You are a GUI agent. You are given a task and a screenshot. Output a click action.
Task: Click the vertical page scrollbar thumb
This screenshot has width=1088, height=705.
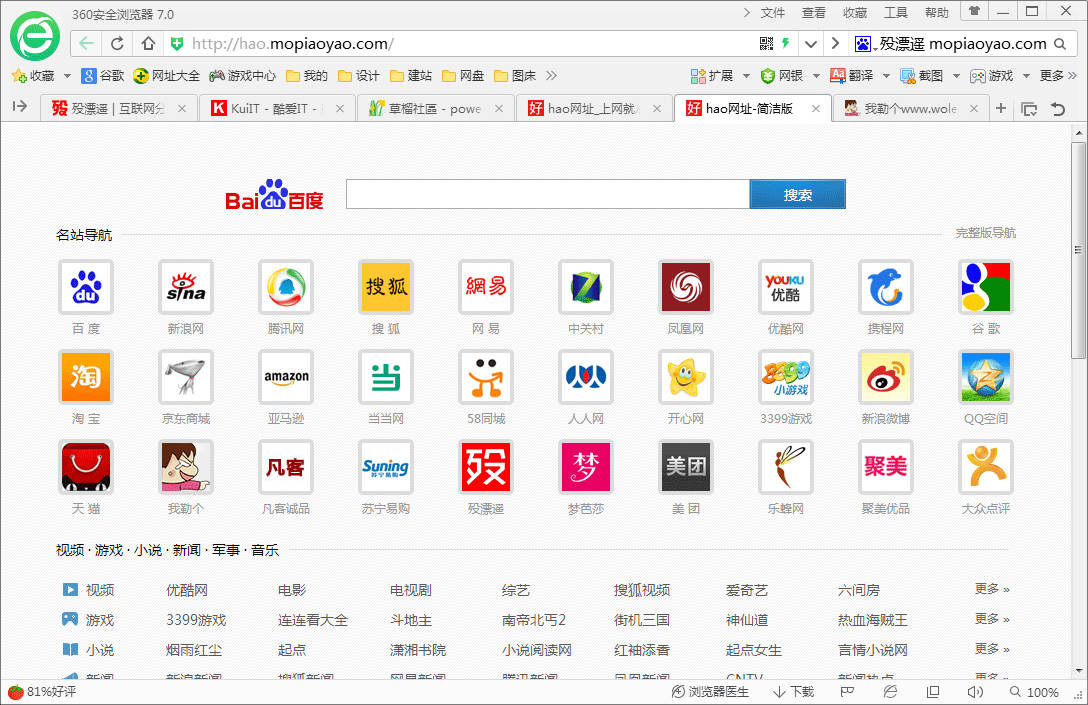pyautogui.click(x=1078, y=250)
